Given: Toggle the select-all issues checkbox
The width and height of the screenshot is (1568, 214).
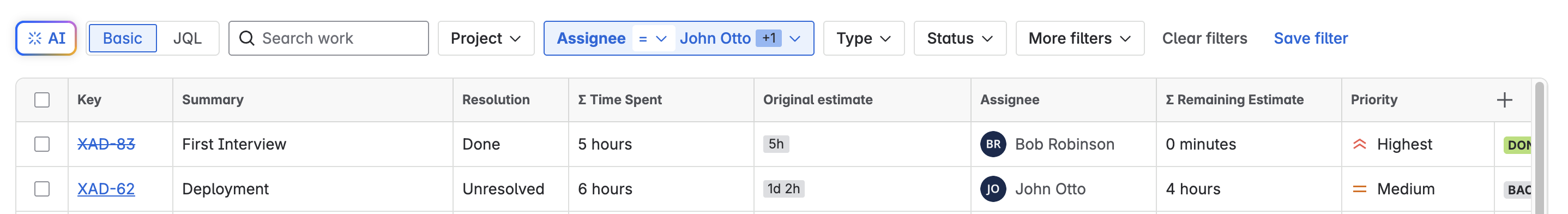Looking at the screenshot, I should (42, 100).
